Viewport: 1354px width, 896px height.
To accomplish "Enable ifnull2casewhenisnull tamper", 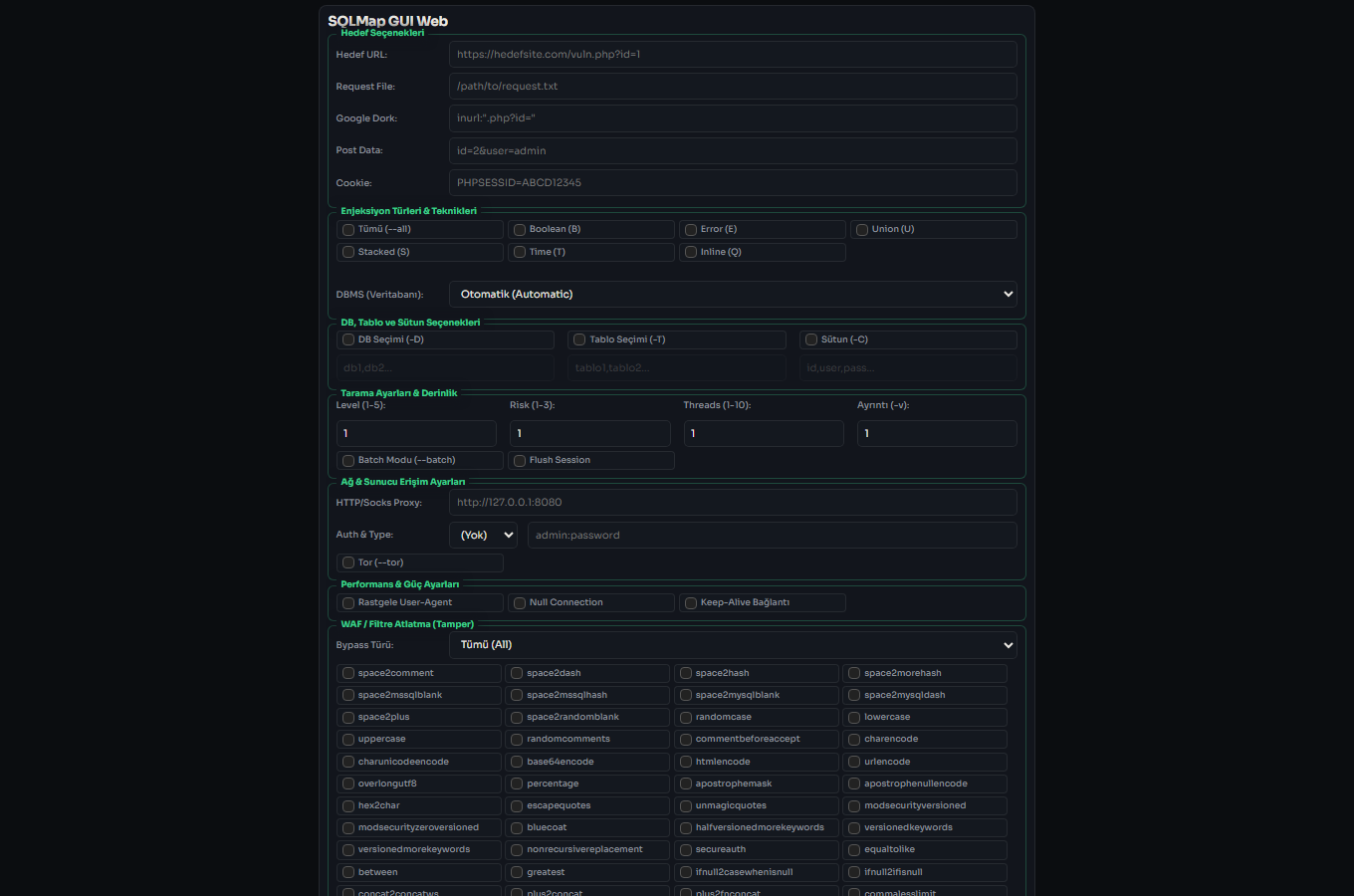I will (686, 873).
